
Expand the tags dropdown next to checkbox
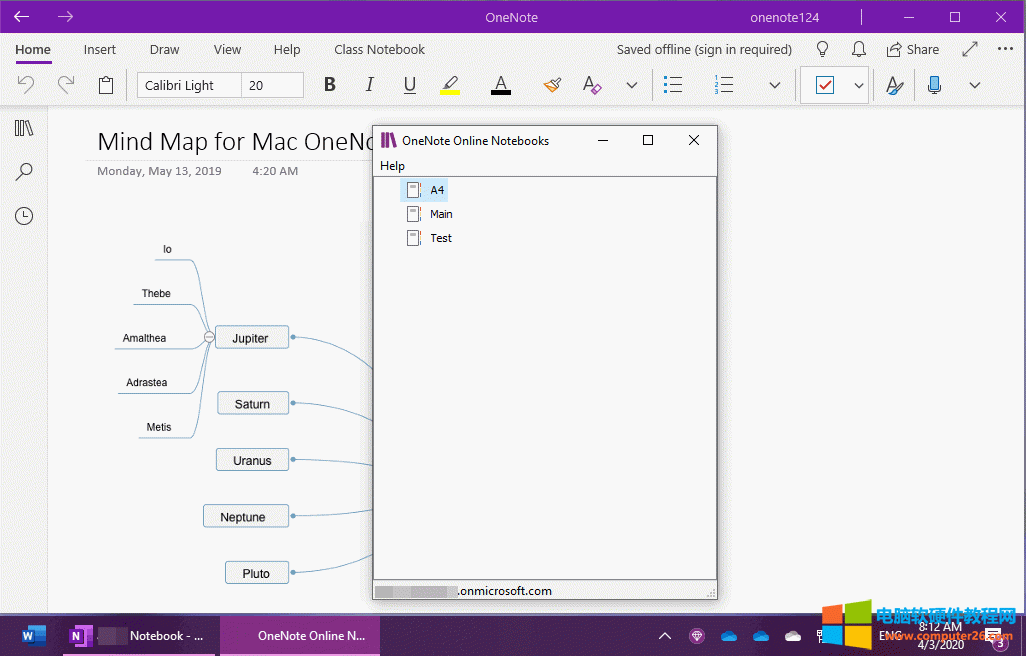click(x=859, y=85)
